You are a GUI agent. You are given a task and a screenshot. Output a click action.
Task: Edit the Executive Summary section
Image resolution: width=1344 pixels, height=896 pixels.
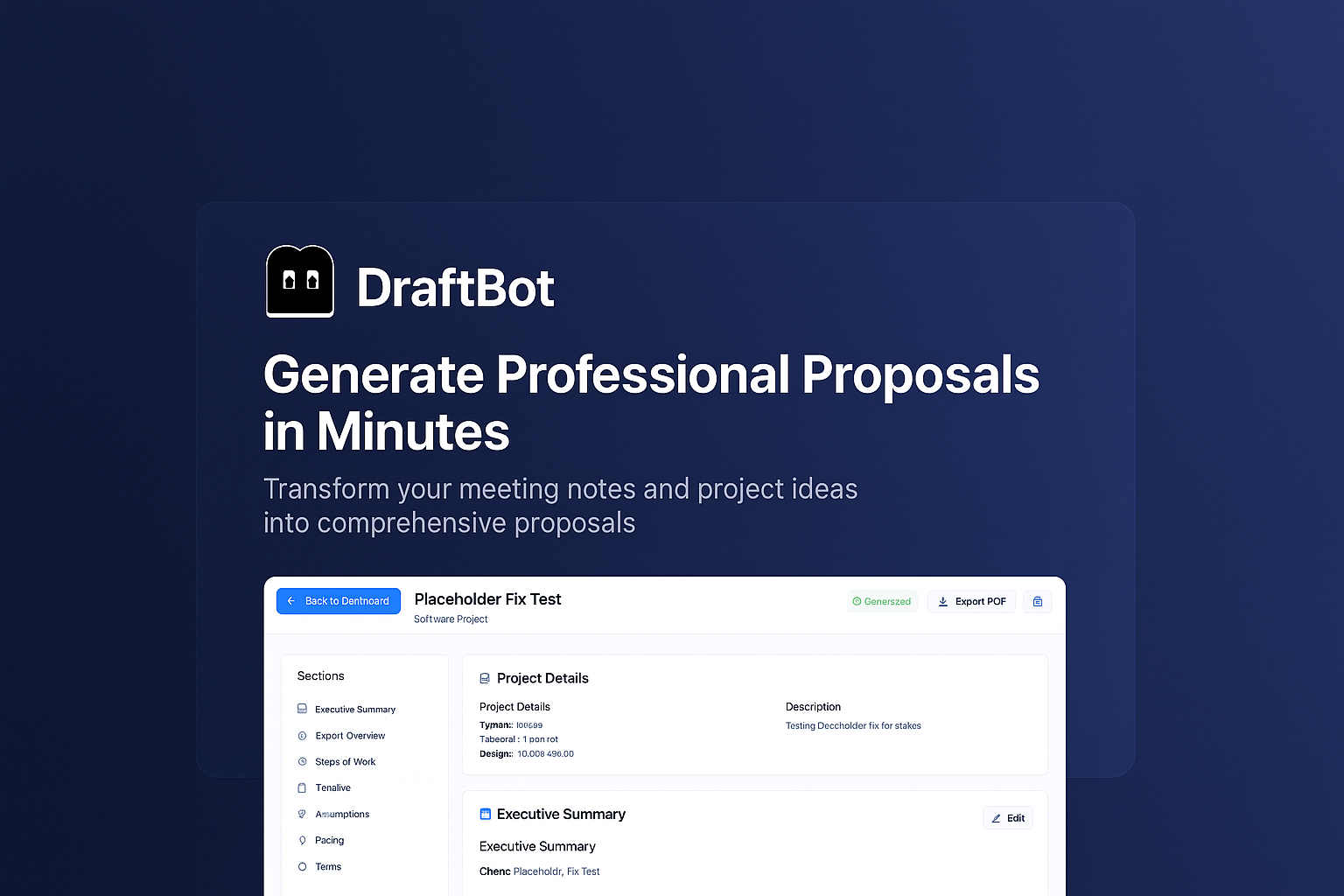[x=1008, y=818]
